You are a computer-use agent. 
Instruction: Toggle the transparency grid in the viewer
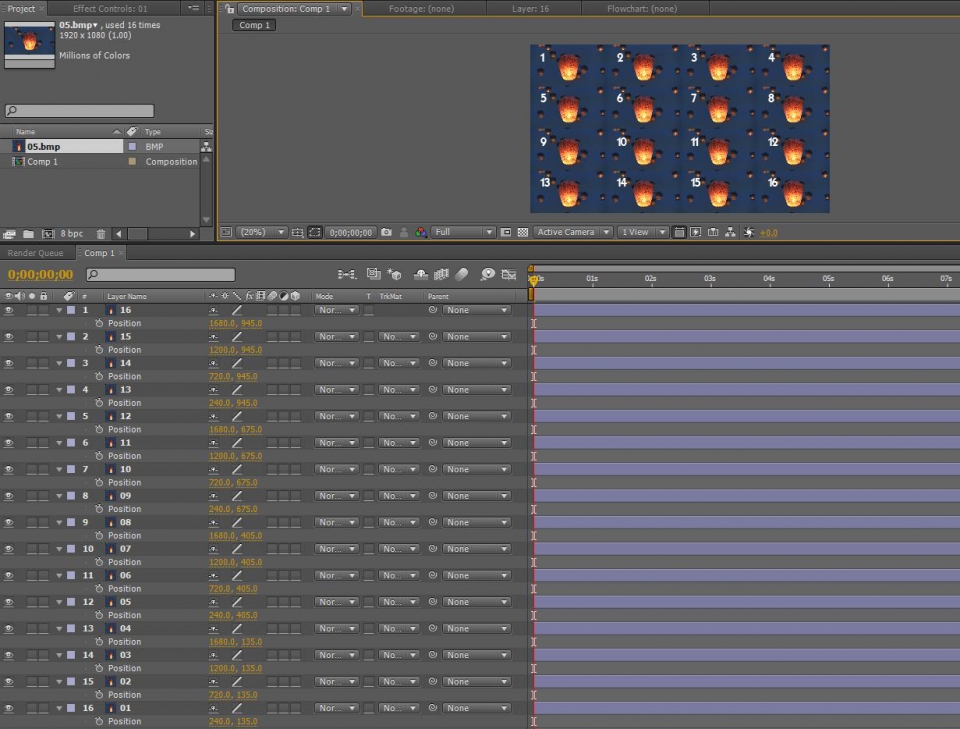coord(523,232)
